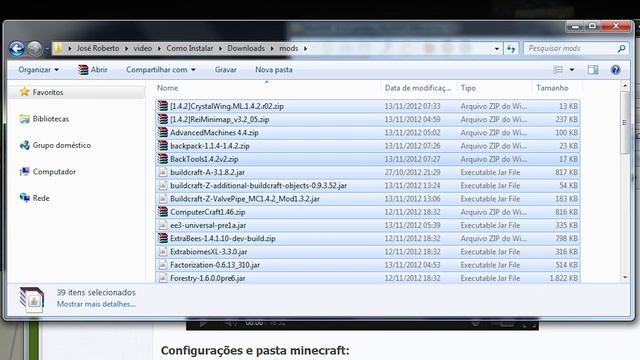Click the scrollbar down arrow
This screenshot has height=360, width=640.
click(x=625, y=278)
